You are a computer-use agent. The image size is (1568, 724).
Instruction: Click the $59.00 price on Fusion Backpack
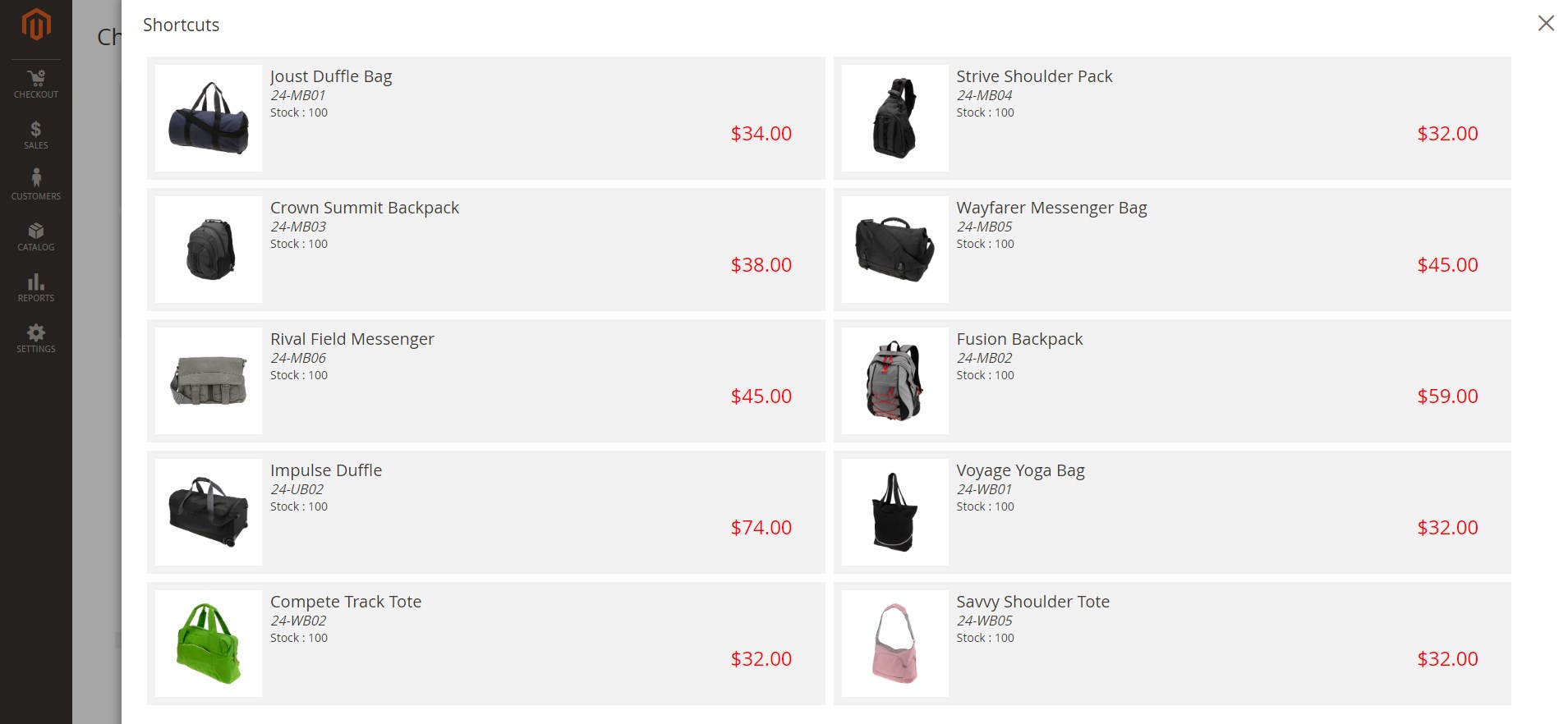(x=1447, y=396)
